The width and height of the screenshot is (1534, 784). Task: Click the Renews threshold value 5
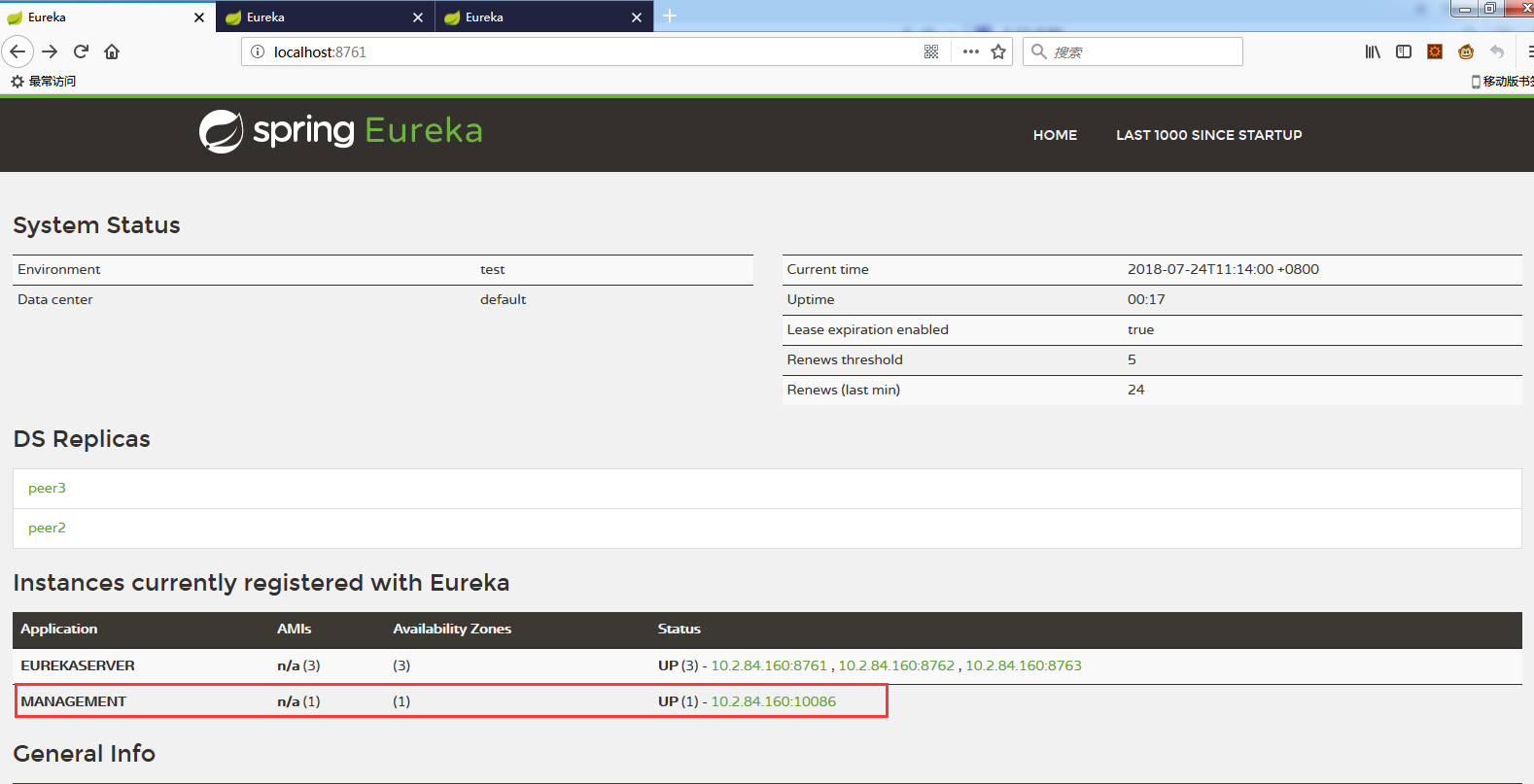(1132, 359)
